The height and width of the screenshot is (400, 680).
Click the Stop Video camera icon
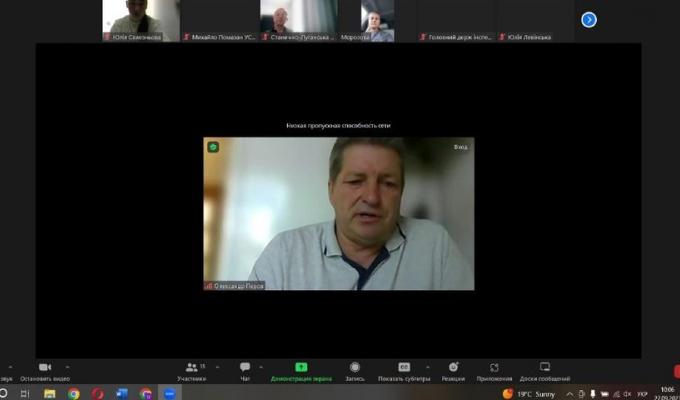tap(45, 367)
